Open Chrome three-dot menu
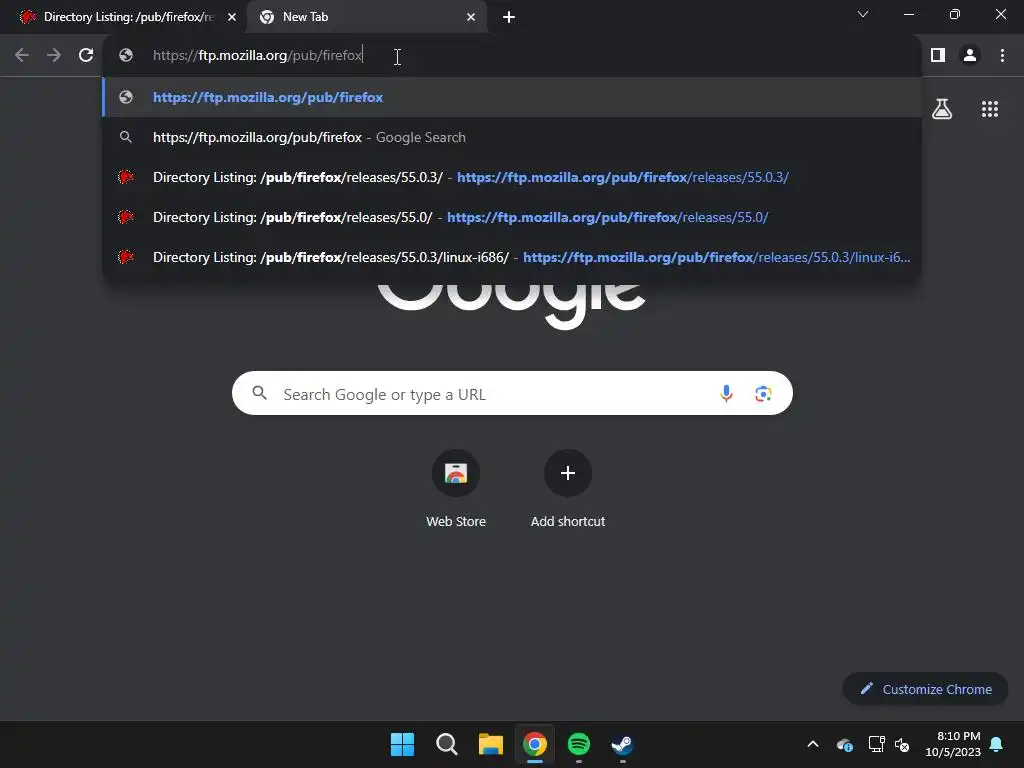The image size is (1024, 768). [1002, 56]
